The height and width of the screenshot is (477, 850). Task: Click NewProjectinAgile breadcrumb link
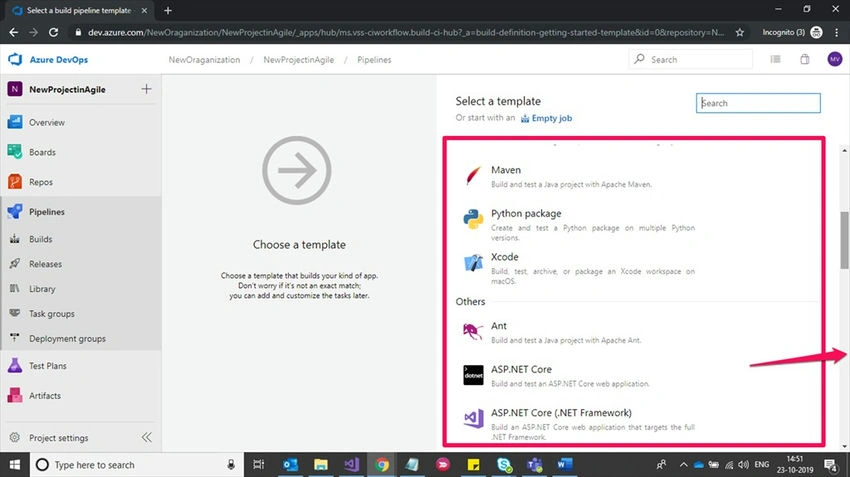[x=299, y=60]
